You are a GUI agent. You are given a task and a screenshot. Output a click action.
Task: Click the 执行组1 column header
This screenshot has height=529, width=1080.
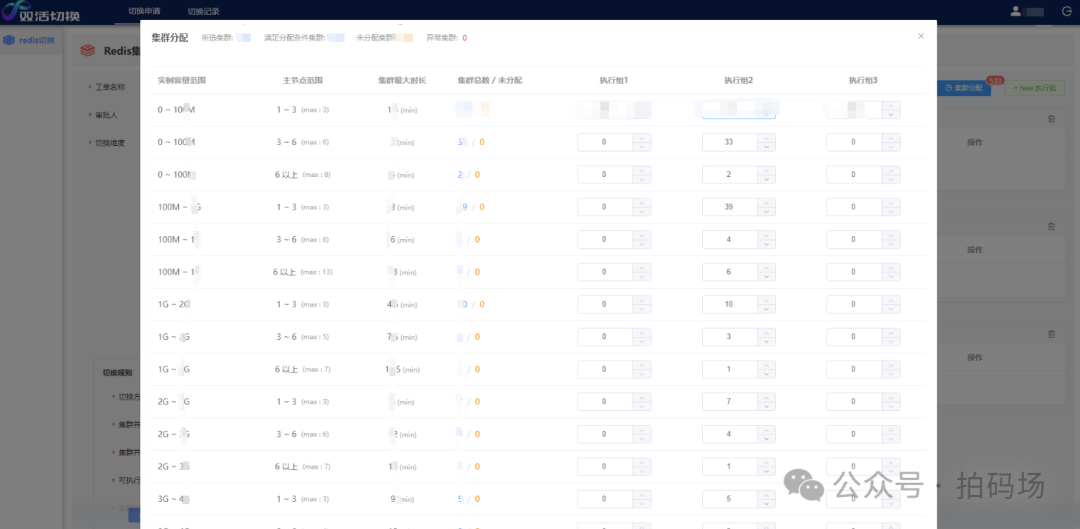coord(614,81)
